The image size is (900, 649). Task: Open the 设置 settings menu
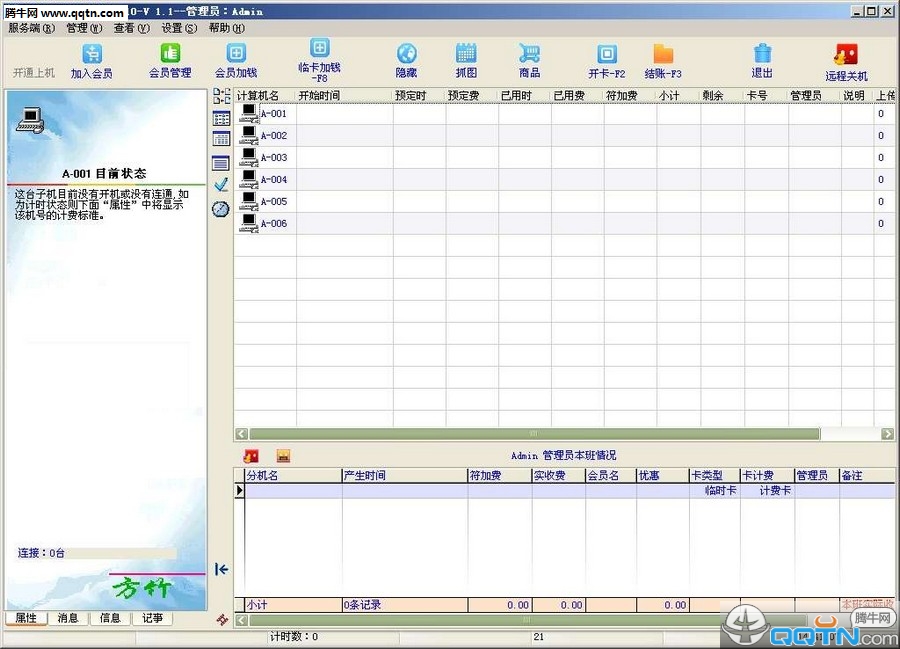coord(179,28)
